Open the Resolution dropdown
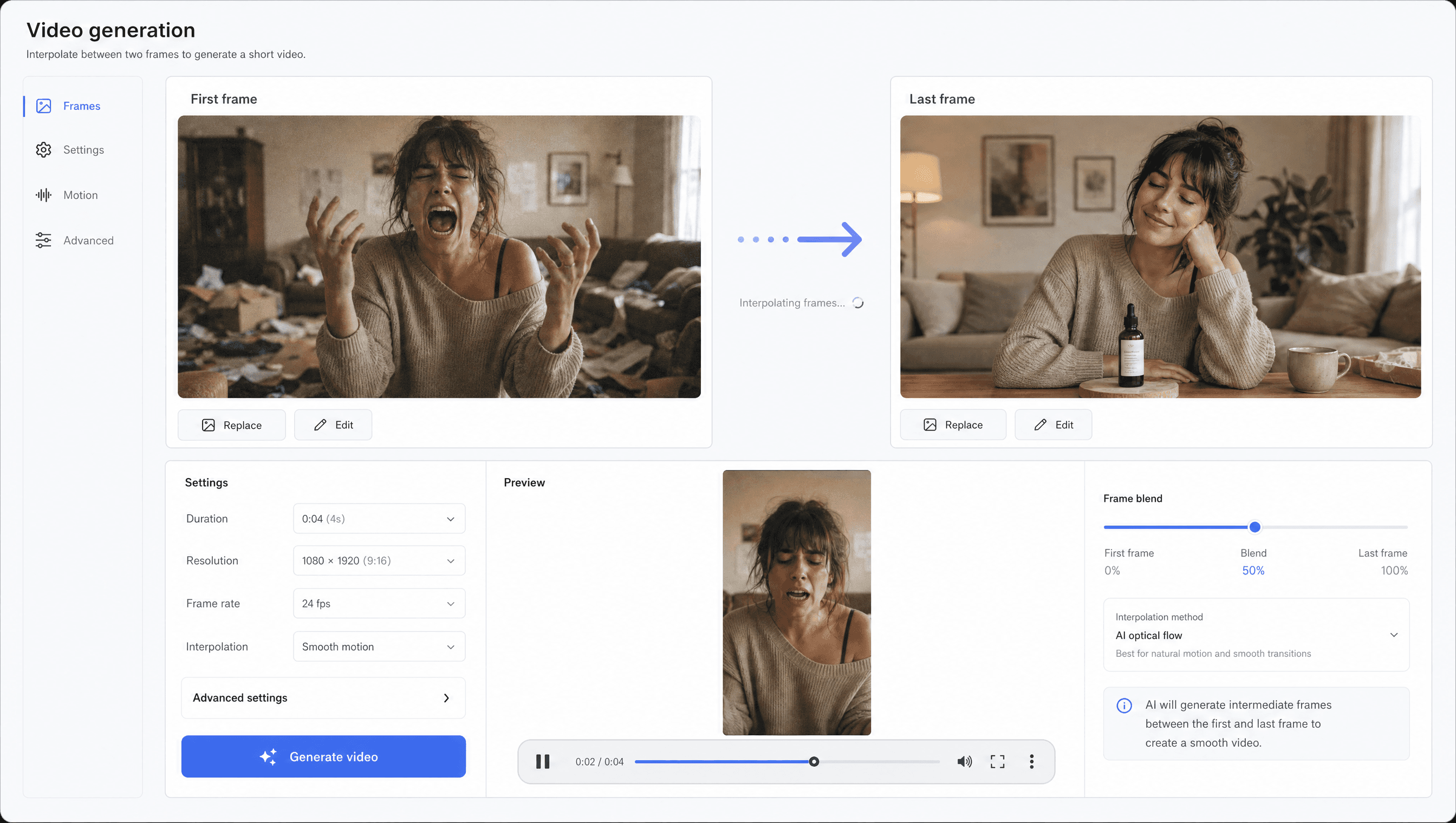 pos(379,561)
